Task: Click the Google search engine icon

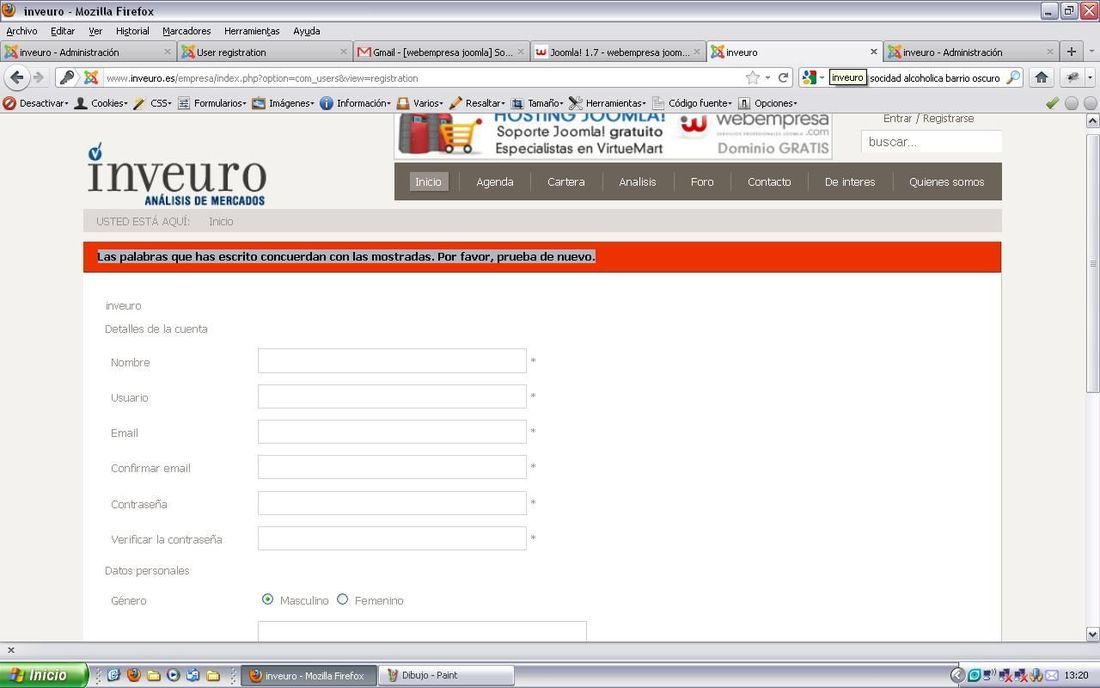Action: (x=810, y=78)
